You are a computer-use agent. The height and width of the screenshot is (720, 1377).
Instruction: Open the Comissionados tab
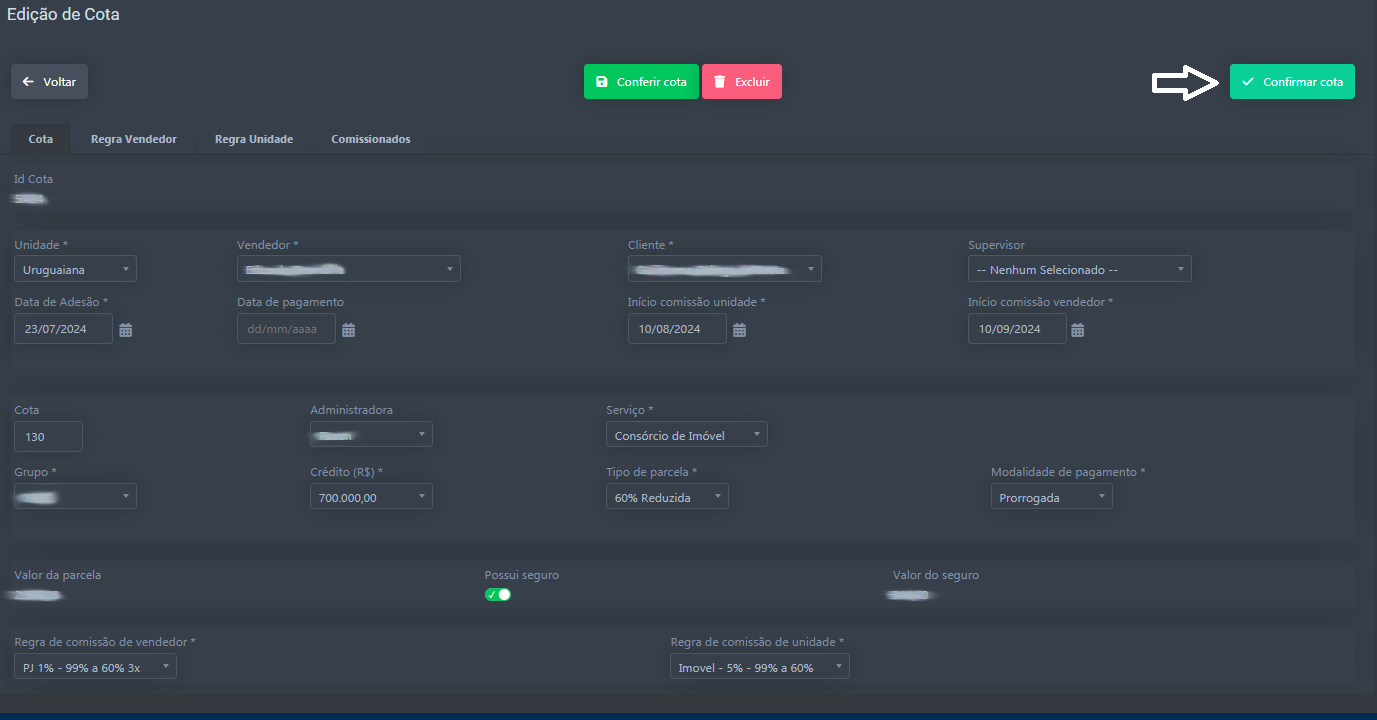click(370, 139)
